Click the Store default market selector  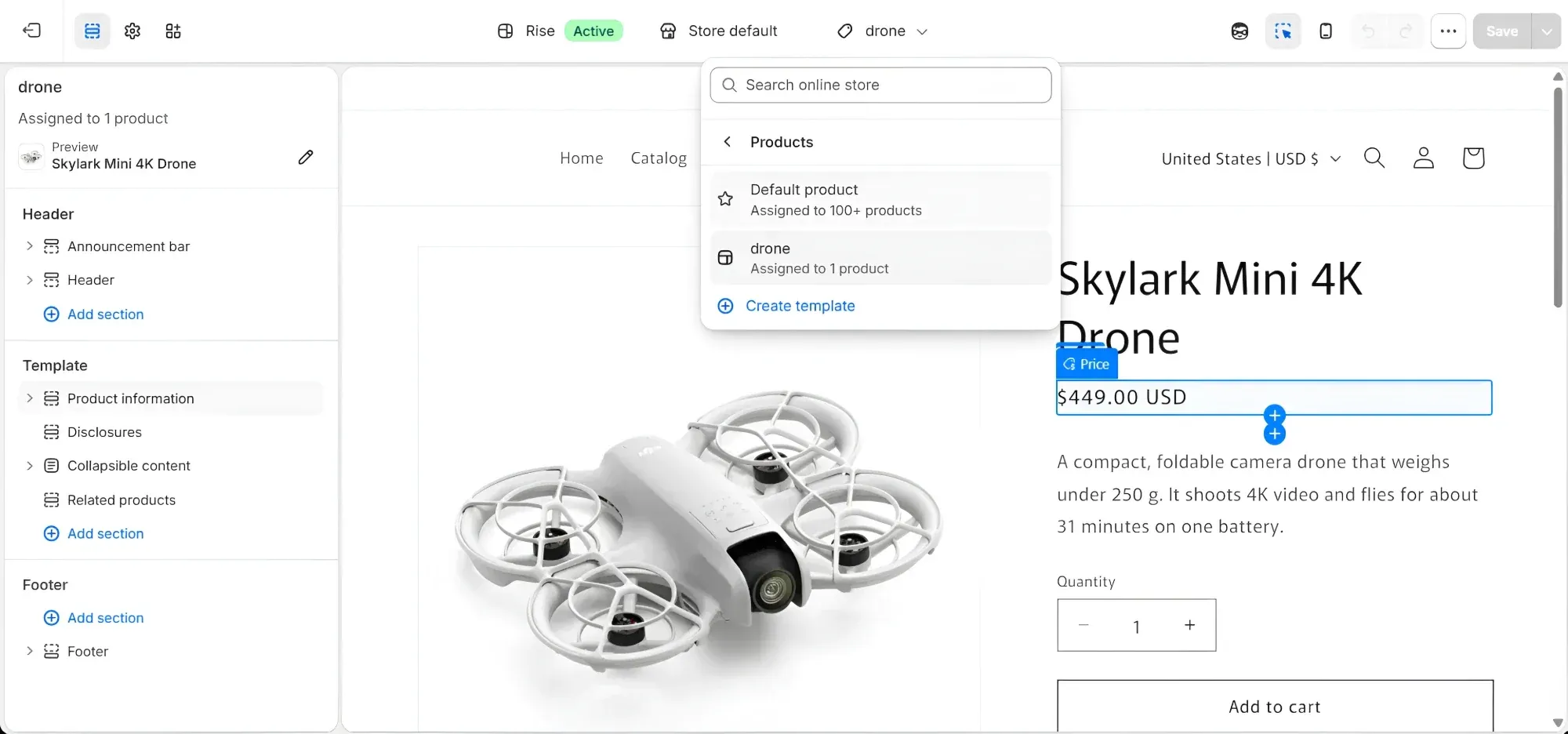719,31
